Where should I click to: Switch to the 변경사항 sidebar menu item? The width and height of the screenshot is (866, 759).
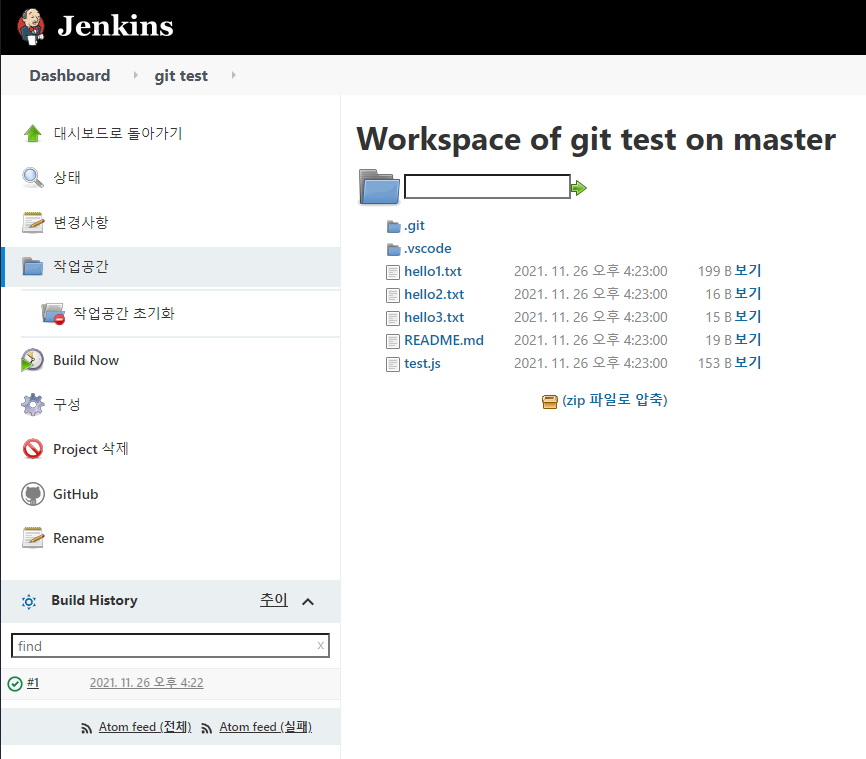point(33,222)
